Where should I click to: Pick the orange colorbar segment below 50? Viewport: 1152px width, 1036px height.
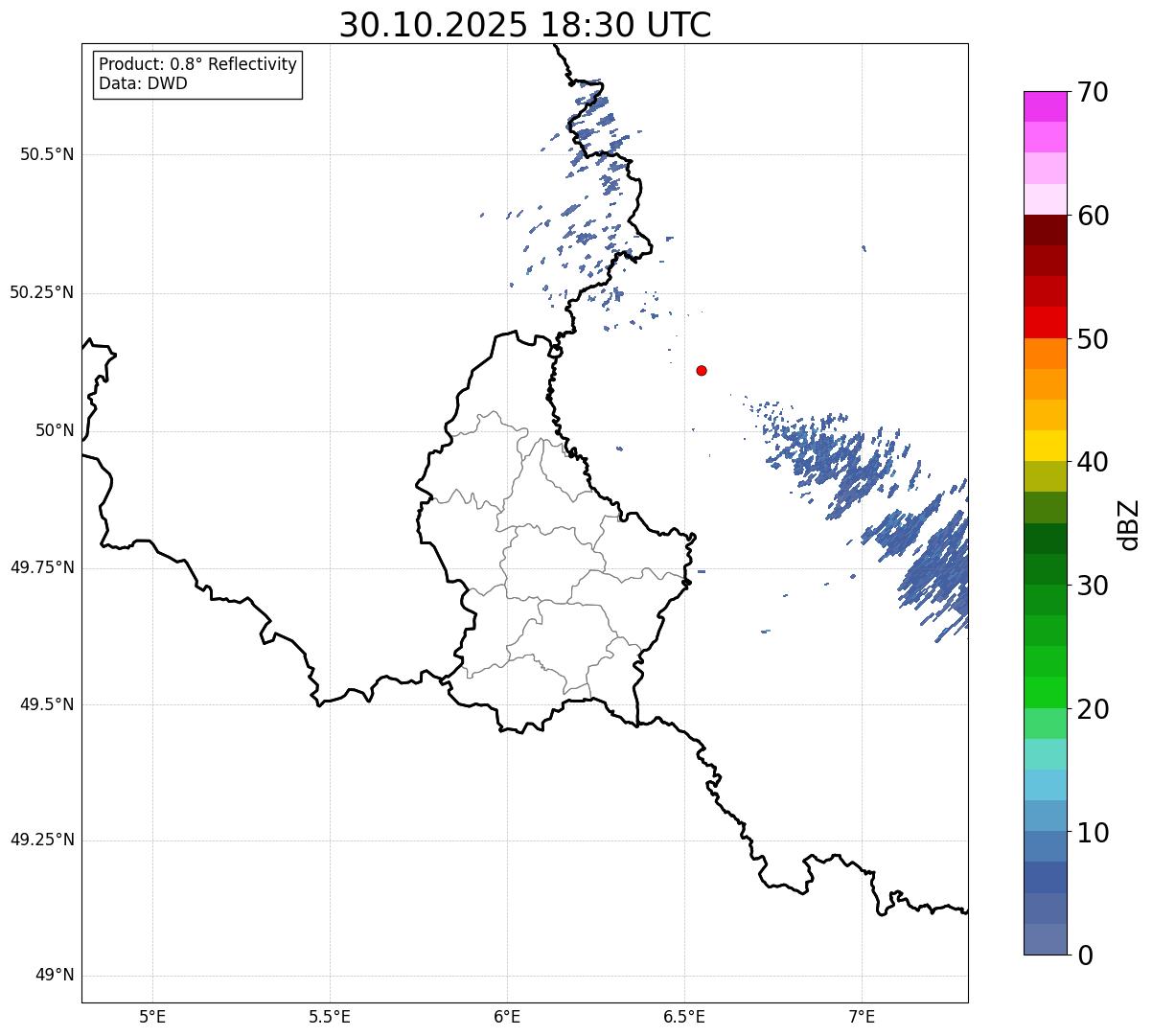(1045, 354)
